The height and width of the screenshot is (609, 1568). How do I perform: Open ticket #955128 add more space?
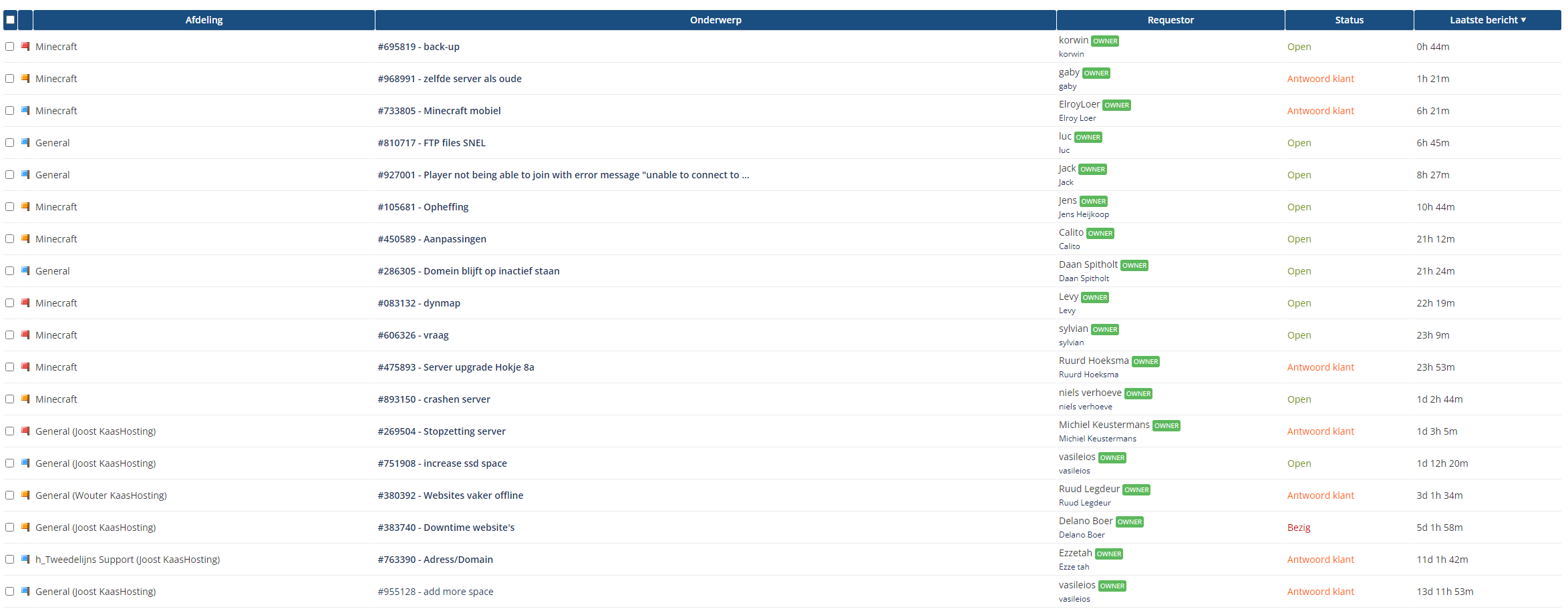click(435, 592)
